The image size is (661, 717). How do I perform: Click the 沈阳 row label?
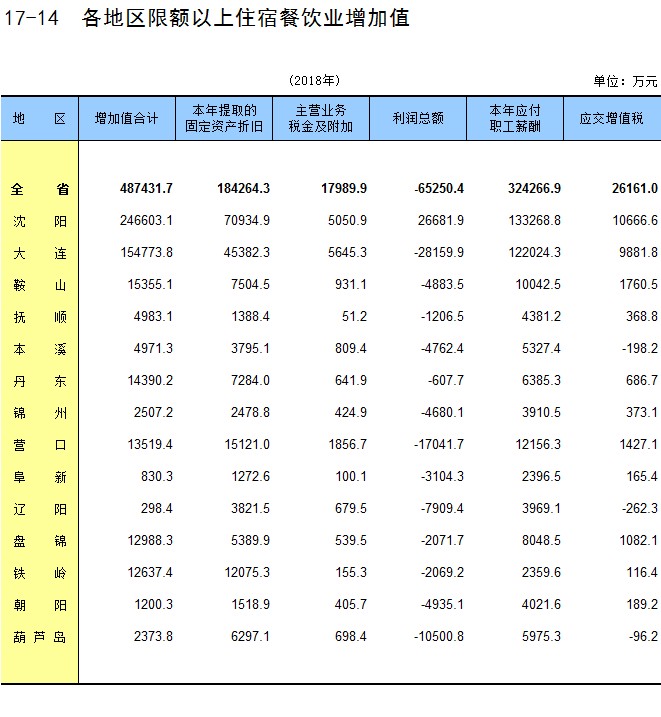tap(40, 221)
